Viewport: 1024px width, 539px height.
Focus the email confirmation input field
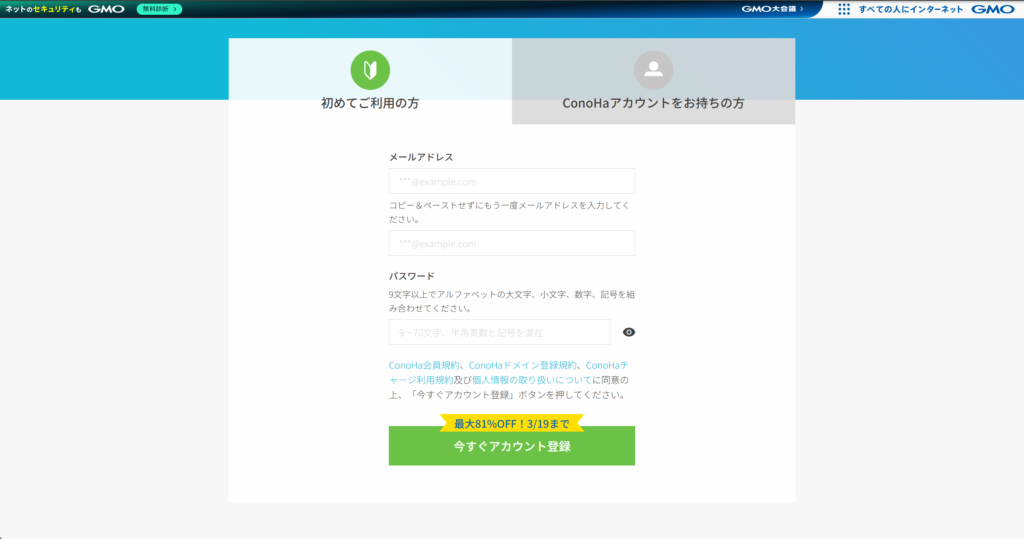(511, 243)
